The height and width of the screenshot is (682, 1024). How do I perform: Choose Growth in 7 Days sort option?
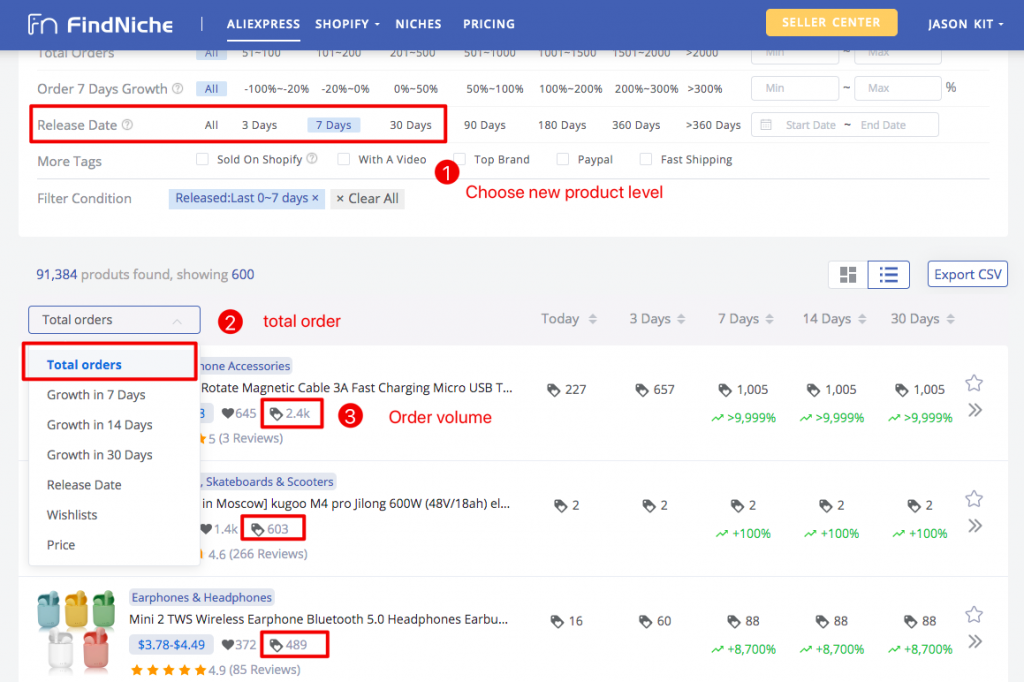pos(96,395)
